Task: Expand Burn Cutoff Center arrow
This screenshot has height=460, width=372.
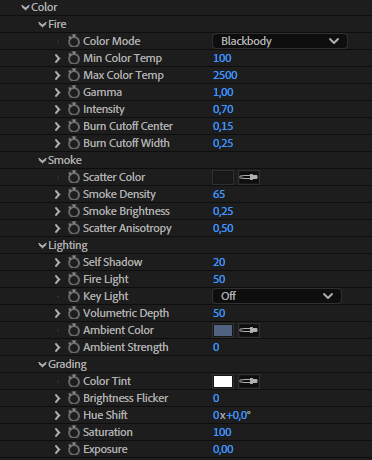Action: tap(57, 126)
